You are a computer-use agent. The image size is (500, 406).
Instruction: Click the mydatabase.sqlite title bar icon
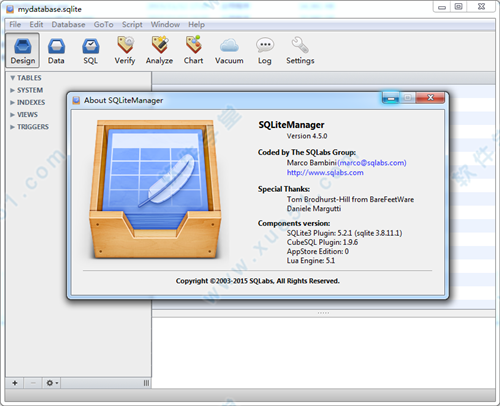[x=10, y=9]
